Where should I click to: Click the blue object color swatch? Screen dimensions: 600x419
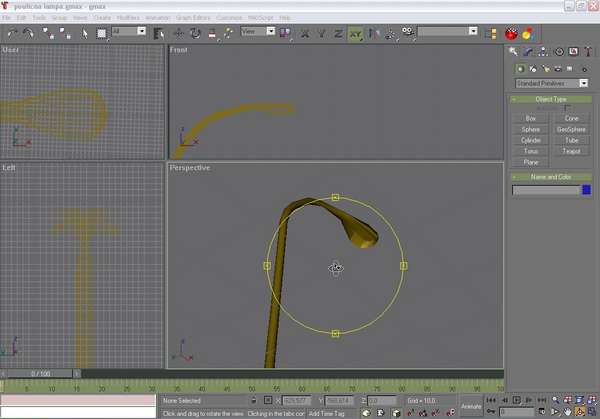586,190
